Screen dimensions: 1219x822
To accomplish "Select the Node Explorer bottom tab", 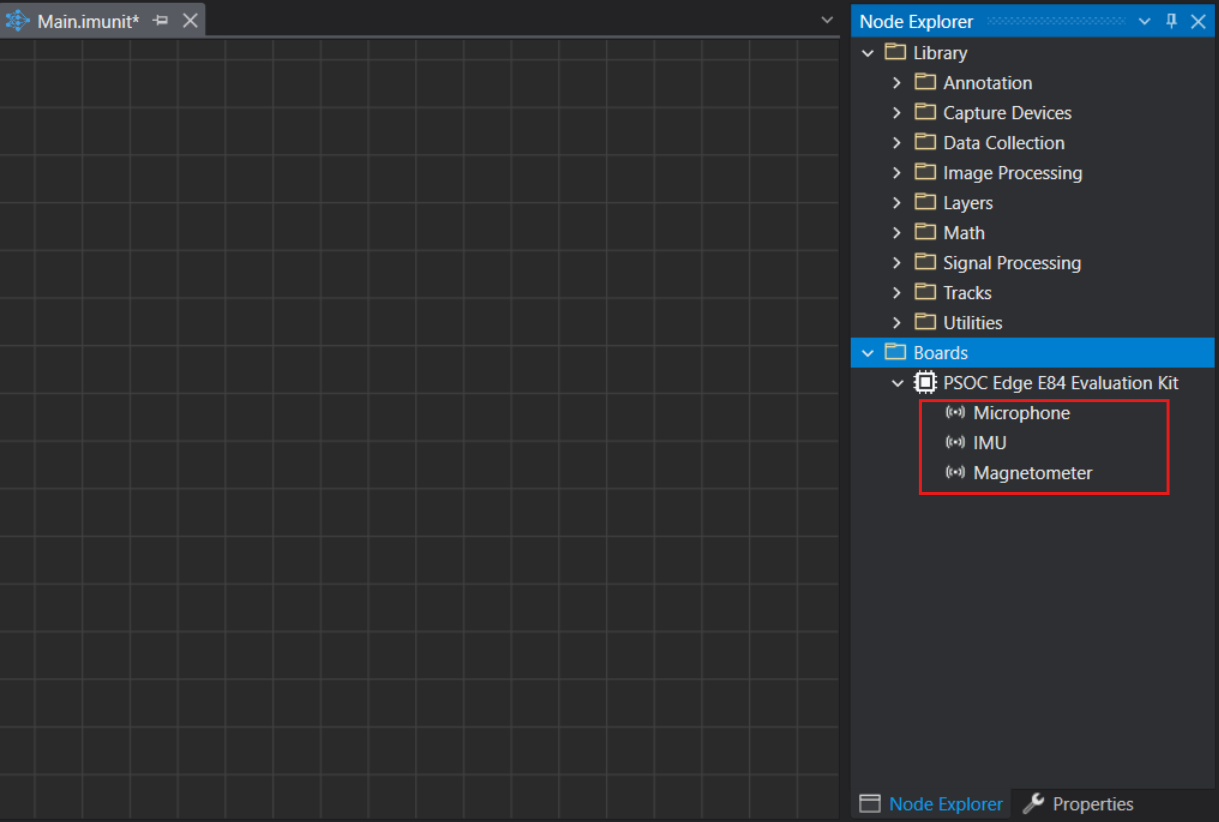I will [x=932, y=804].
